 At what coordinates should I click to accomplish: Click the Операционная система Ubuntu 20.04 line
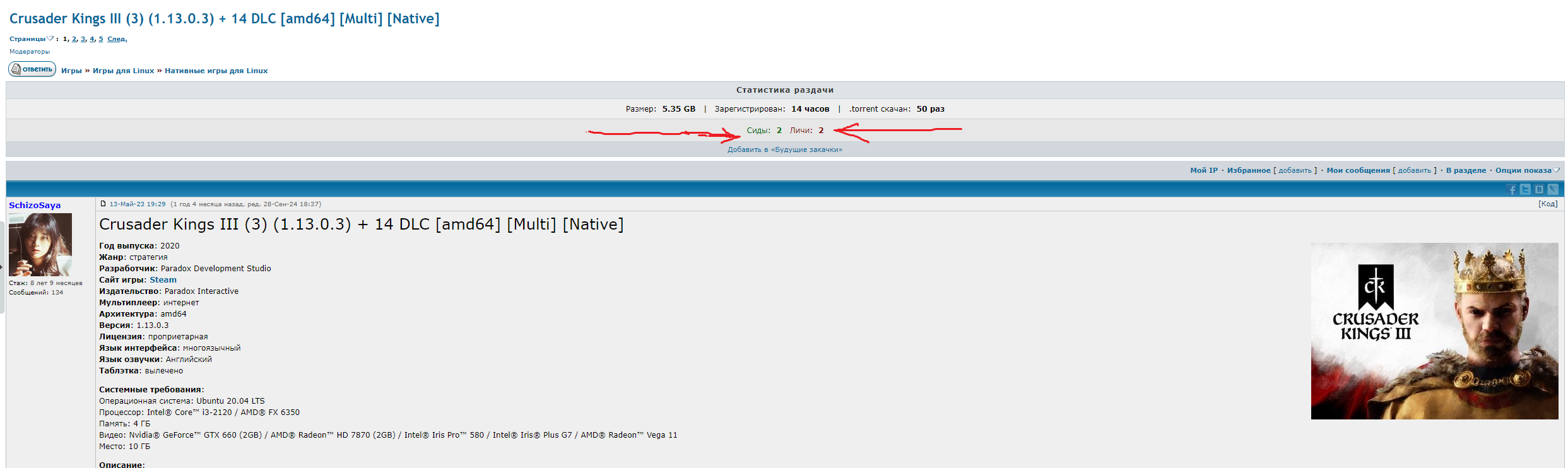pos(182,401)
